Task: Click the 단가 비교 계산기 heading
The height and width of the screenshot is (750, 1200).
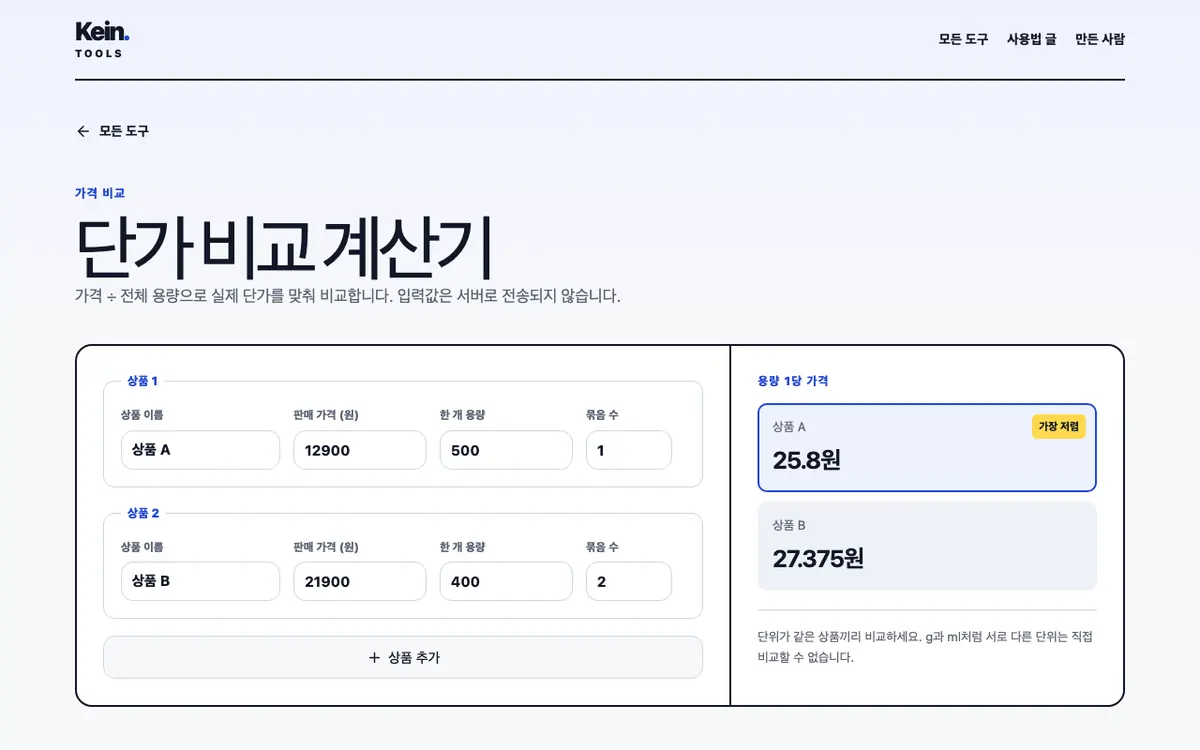Action: 284,248
